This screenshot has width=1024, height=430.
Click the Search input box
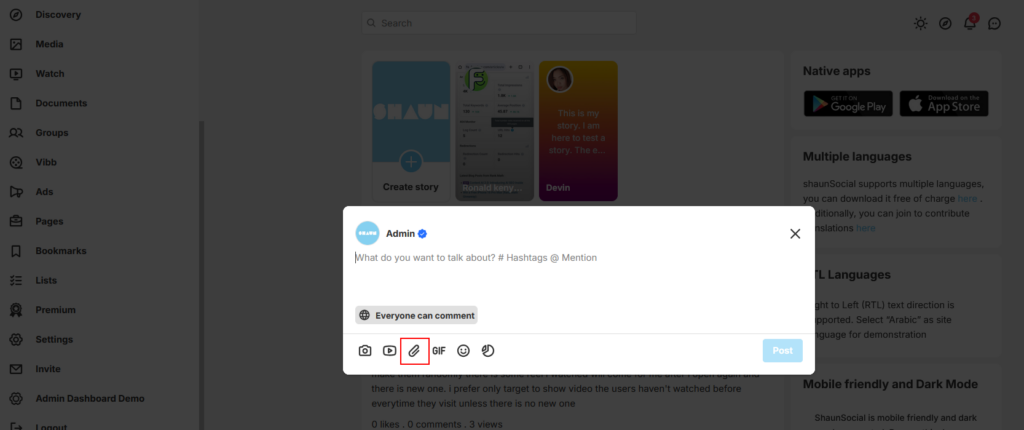499,23
